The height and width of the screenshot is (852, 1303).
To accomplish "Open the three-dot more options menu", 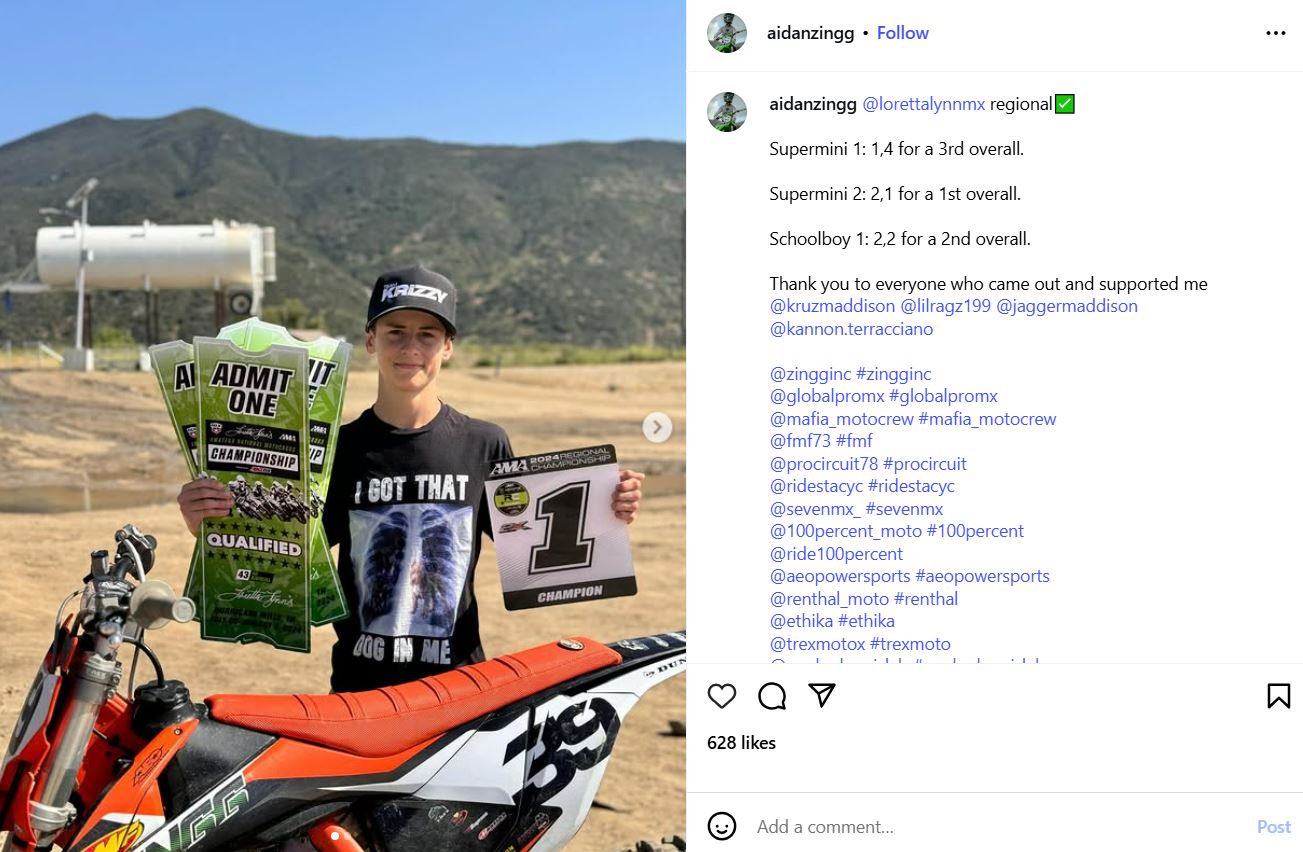I will (x=1275, y=33).
